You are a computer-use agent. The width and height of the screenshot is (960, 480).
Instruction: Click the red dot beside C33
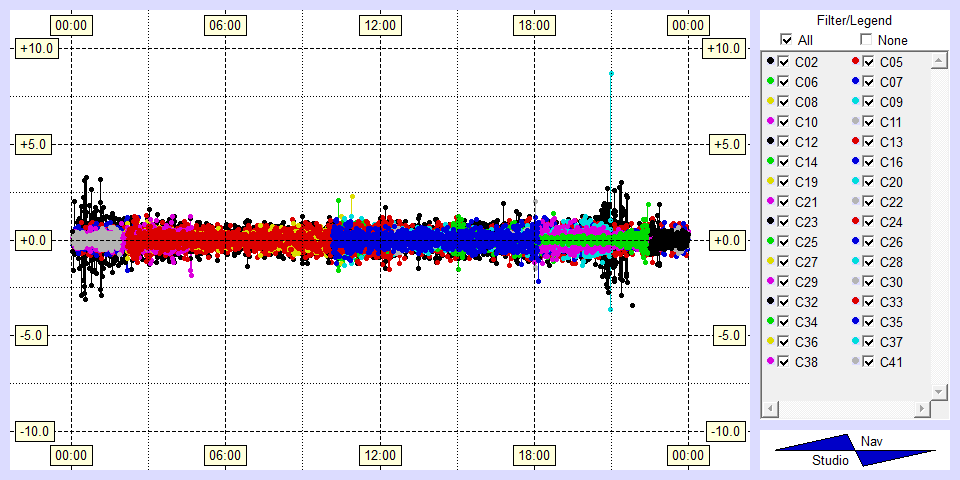(855, 302)
